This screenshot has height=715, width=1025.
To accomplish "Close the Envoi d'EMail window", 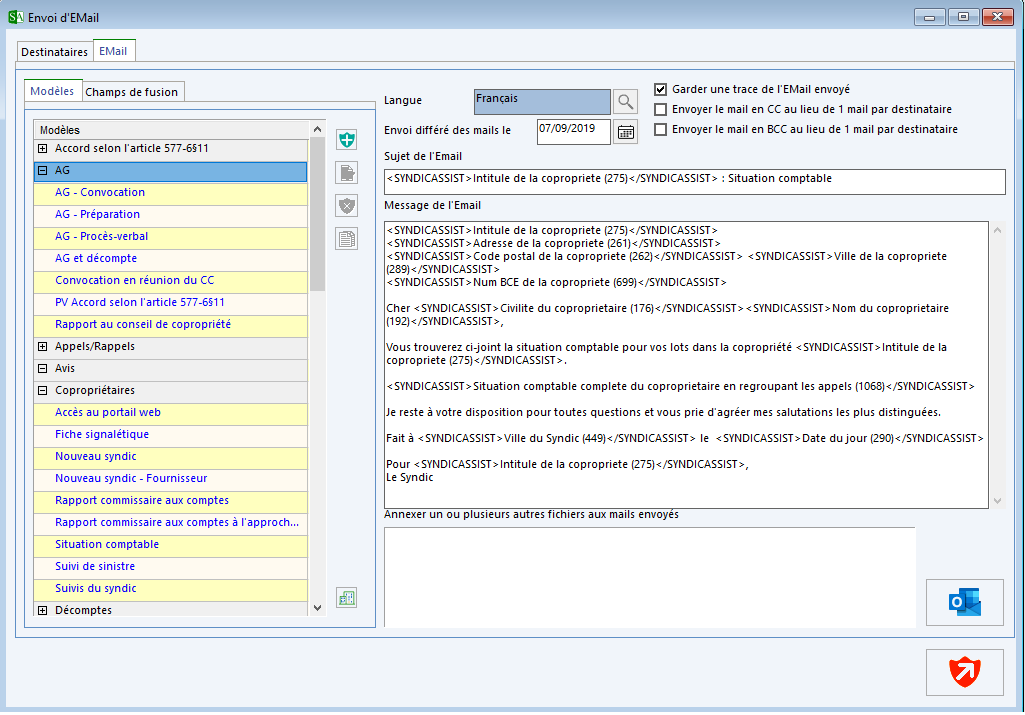I will [x=998, y=17].
